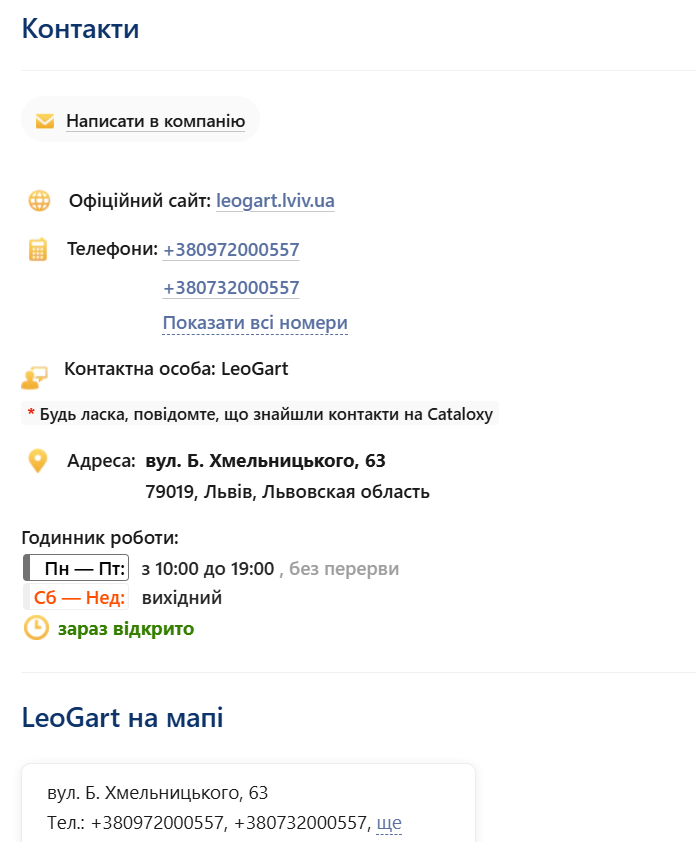The width and height of the screenshot is (696, 842).
Task: Click the map pin icon beside 'Адреса'
Action: 38,461
